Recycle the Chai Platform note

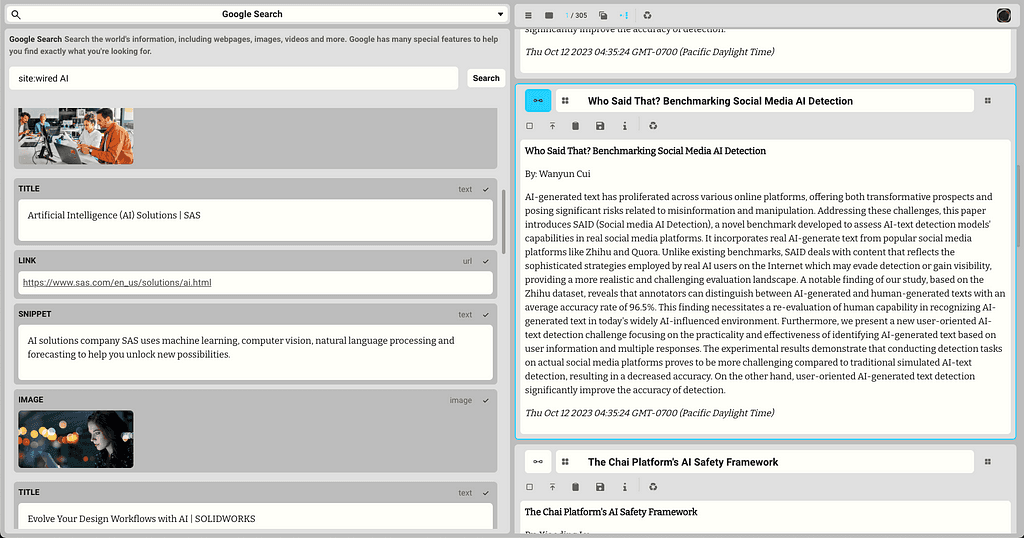click(x=653, y=487)
